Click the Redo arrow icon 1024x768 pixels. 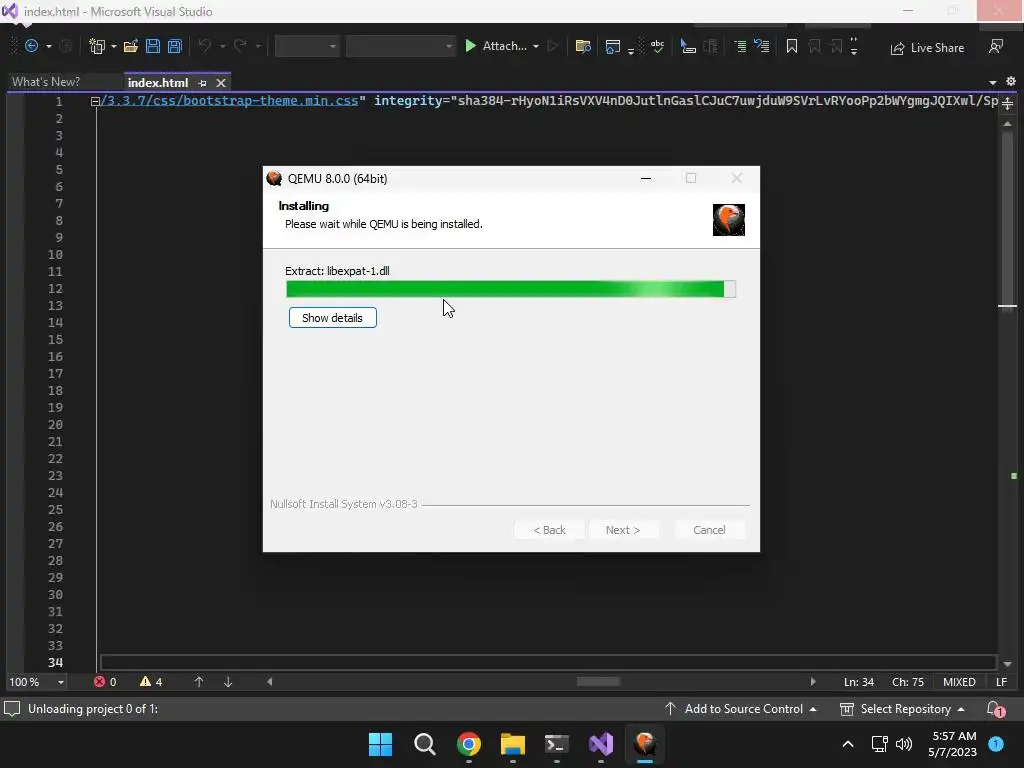click(240, 46)
